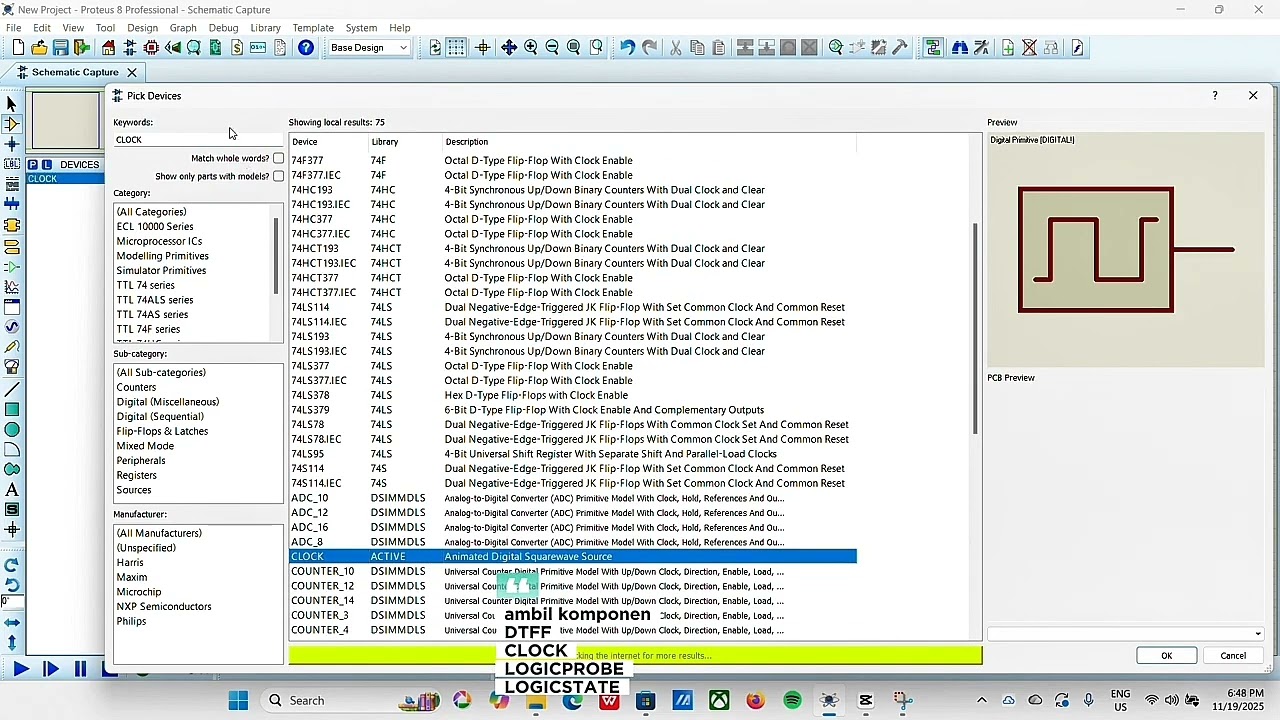The height and width of the screenshot is (720, 1280).
Task: Open the Design menu
Action: 142,28
